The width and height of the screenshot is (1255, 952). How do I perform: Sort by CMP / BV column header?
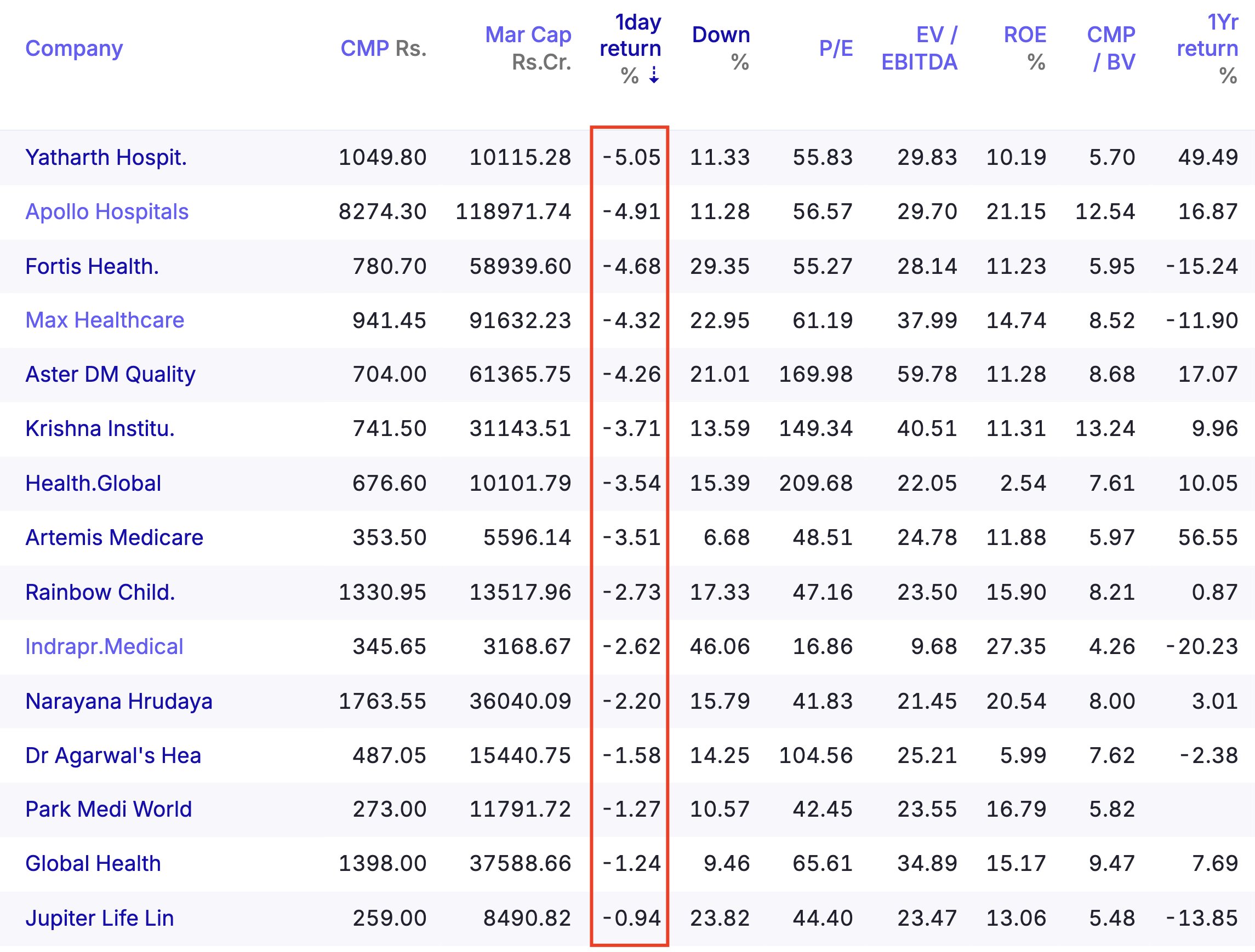click(x=1111, y=48)
